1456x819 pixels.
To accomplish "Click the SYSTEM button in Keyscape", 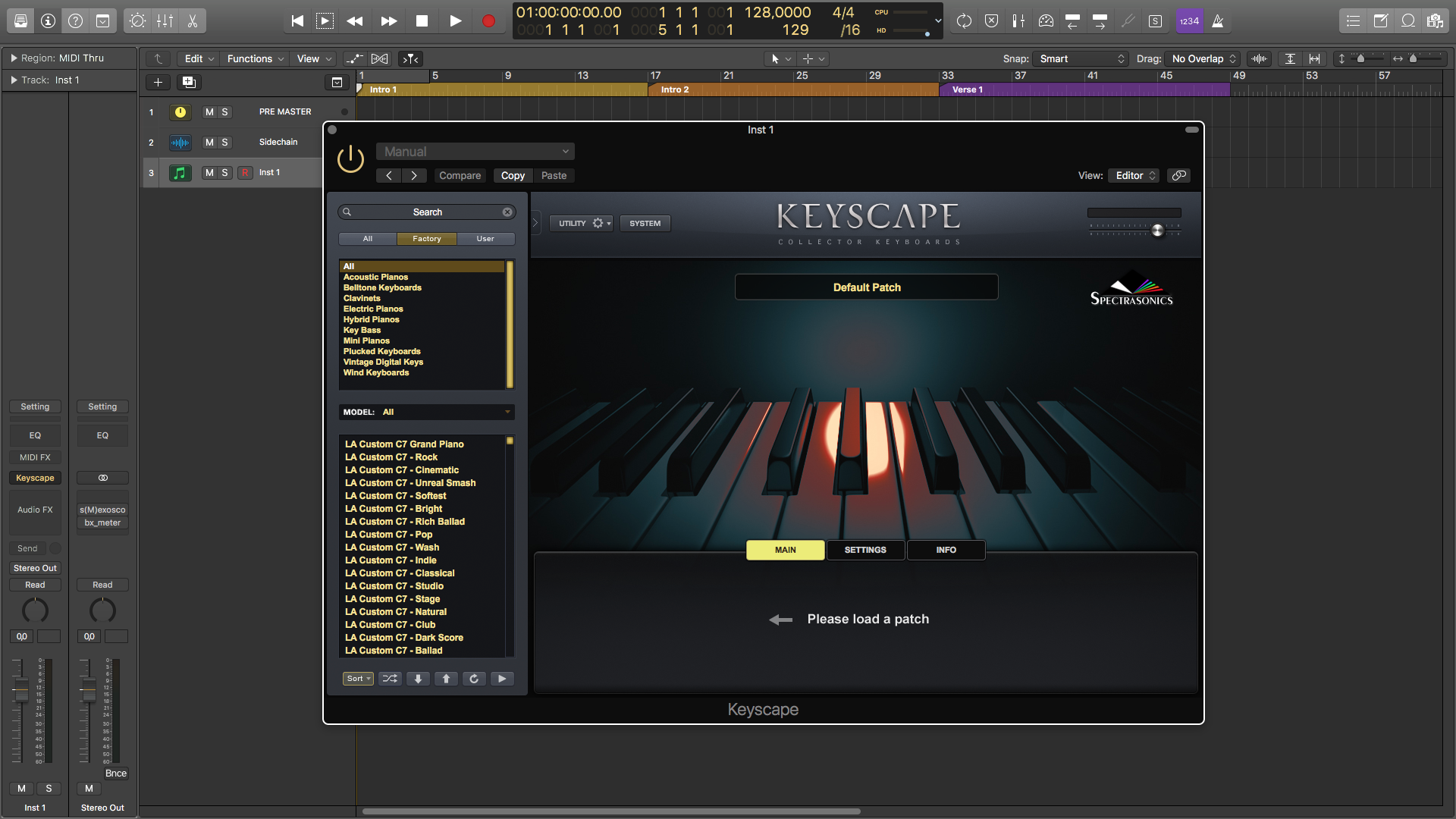I will coord(645,224).
